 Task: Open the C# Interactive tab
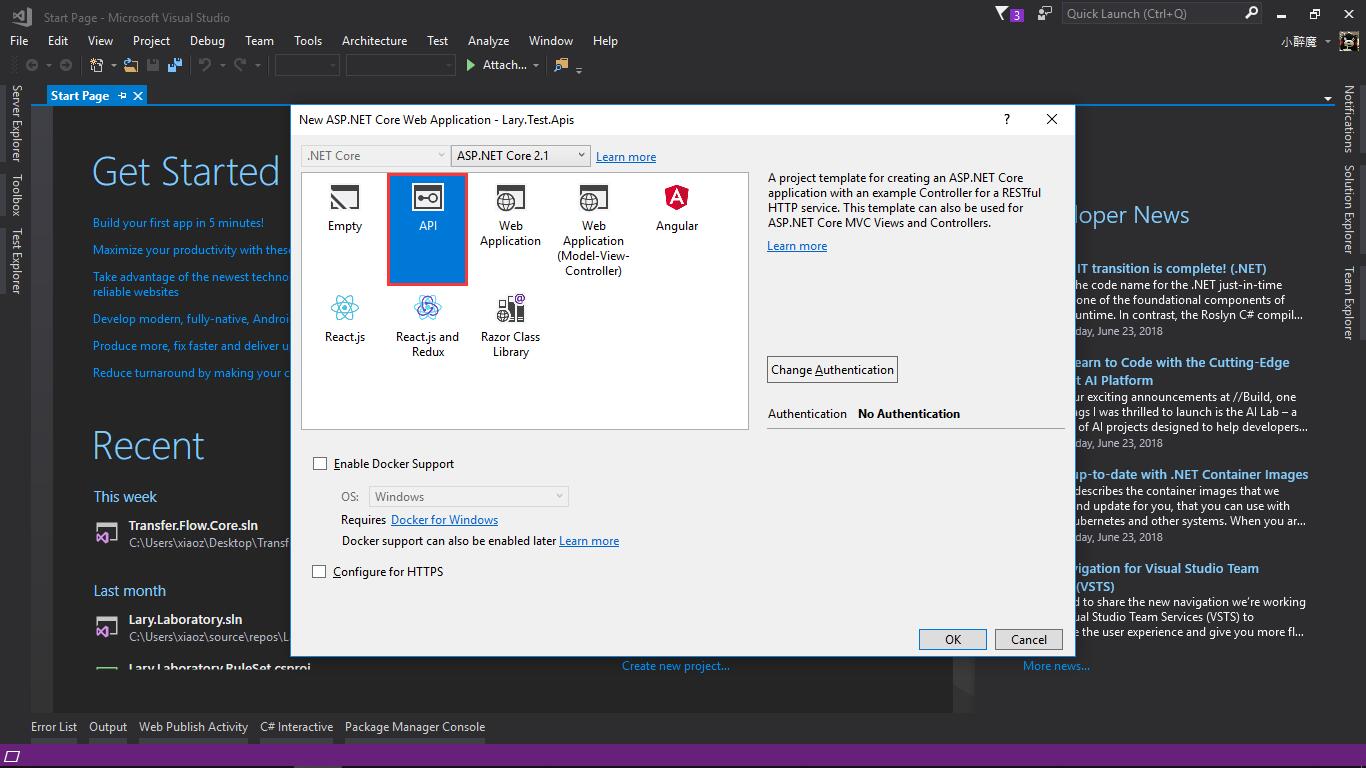296,727
